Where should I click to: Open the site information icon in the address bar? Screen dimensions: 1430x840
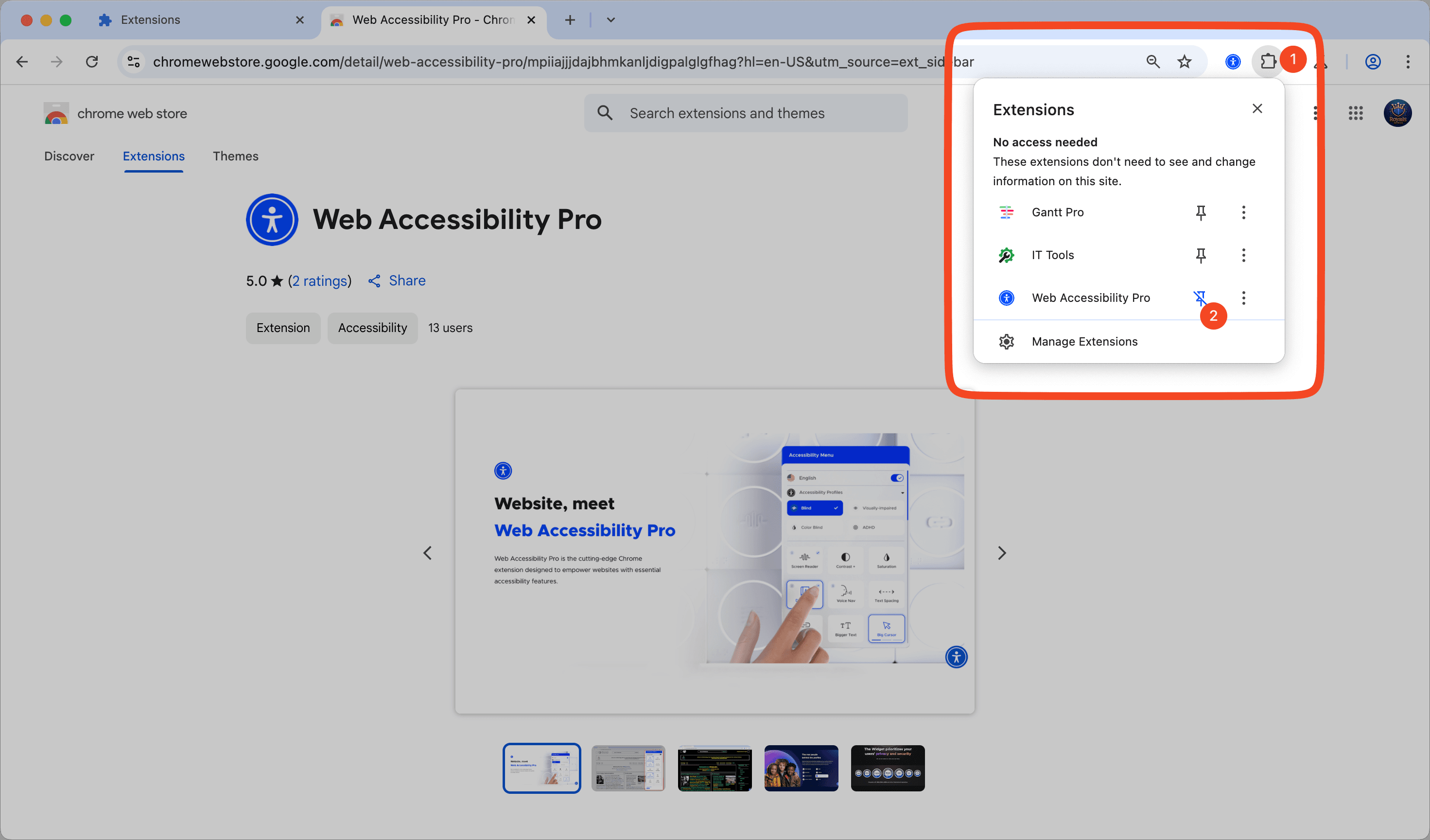click(x=134, y=61)
